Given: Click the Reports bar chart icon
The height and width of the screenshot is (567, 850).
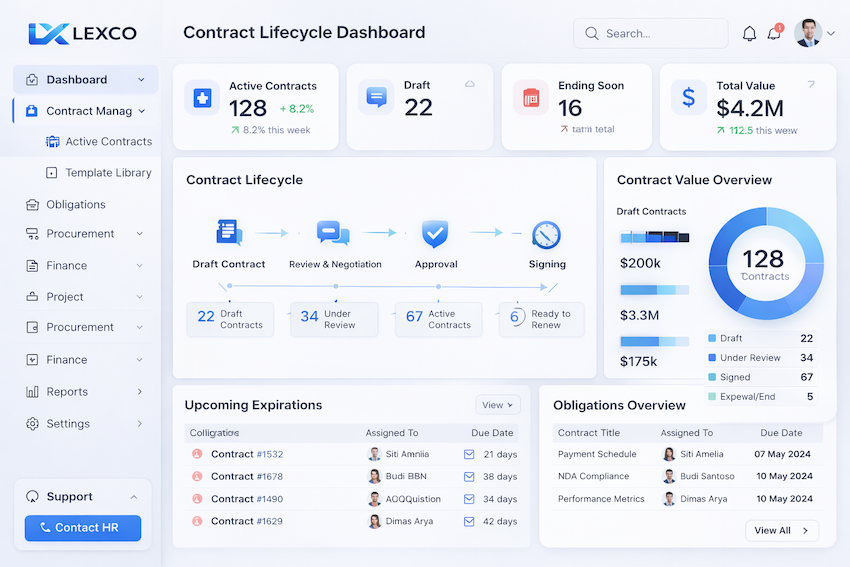Looking at the screenshot, I should point(33,392).
